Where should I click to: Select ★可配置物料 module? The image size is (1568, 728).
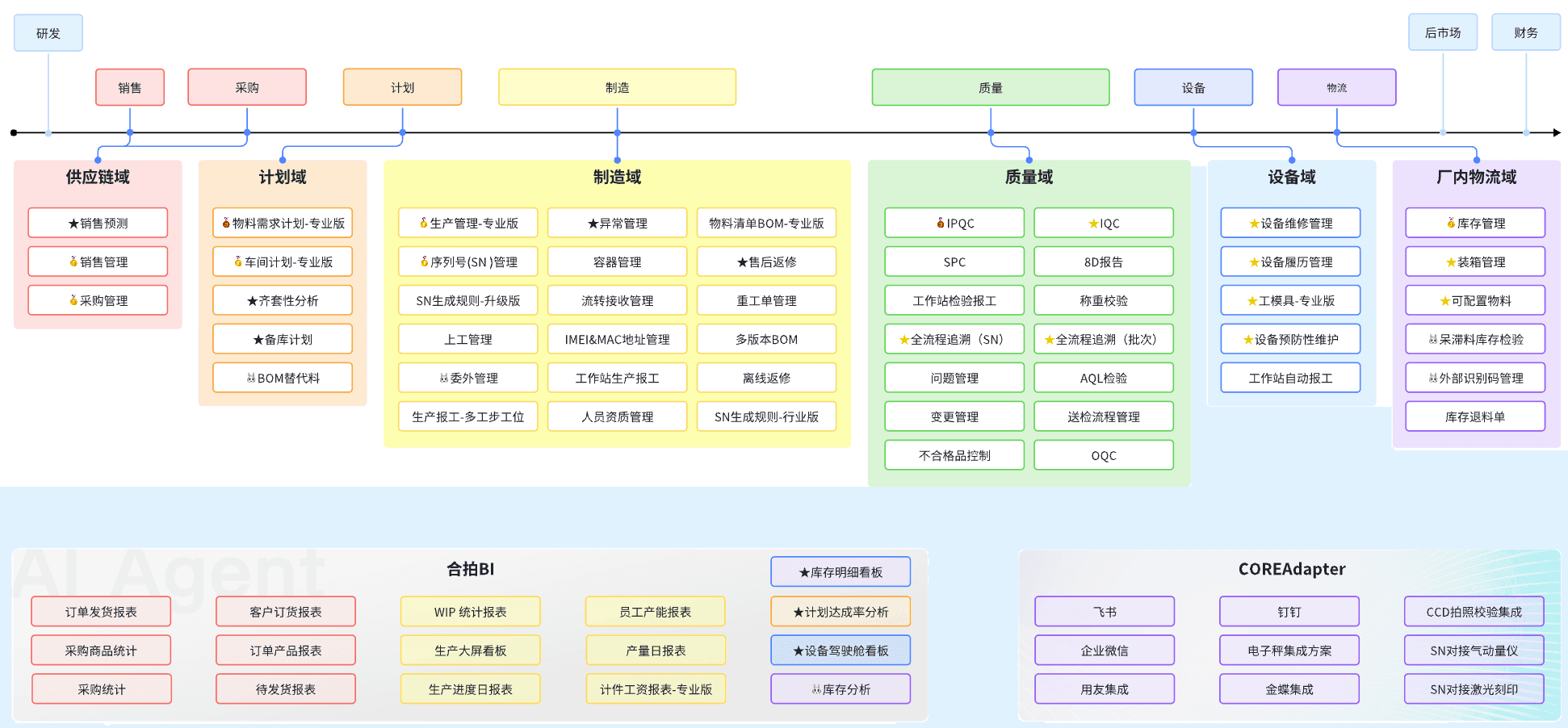pyautogui.click(x=1475, y=300)
